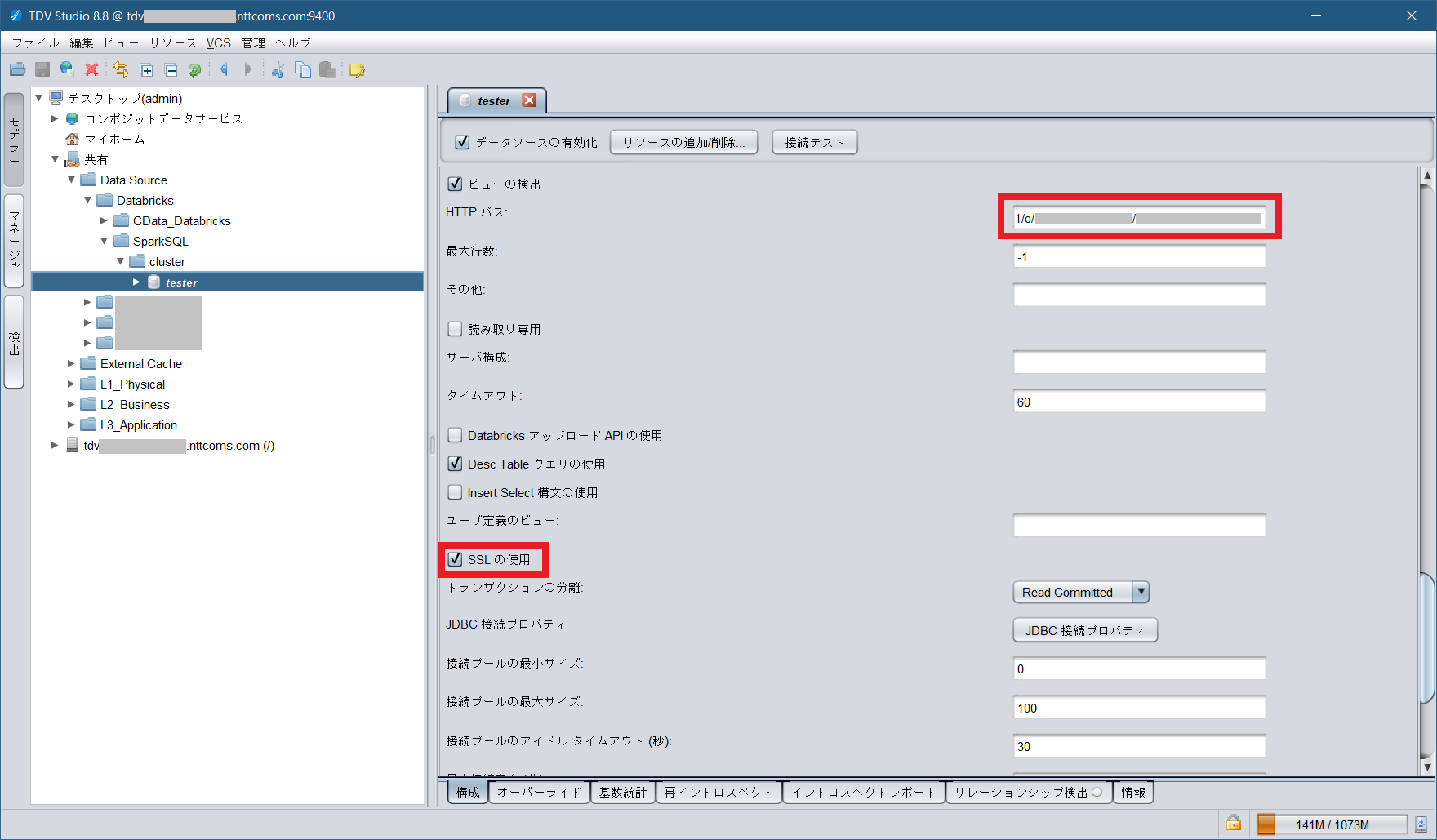The height and width of the screenshot is (840, 1437).
Task: Click the properties panel vertical scrollbar thumb
Action: pyautogui.click(x=1427, y=638)
